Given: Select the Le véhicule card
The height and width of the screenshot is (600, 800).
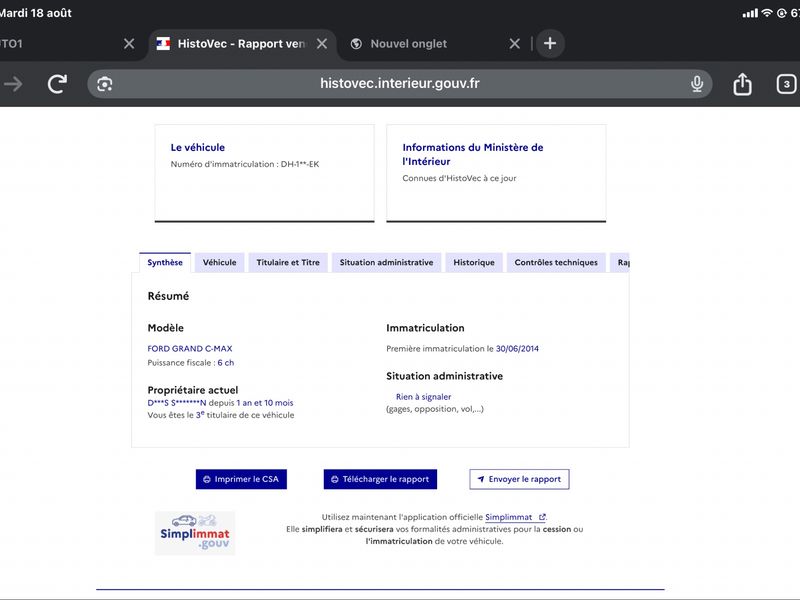Looking at the screenshot, I should click(264, 173).
